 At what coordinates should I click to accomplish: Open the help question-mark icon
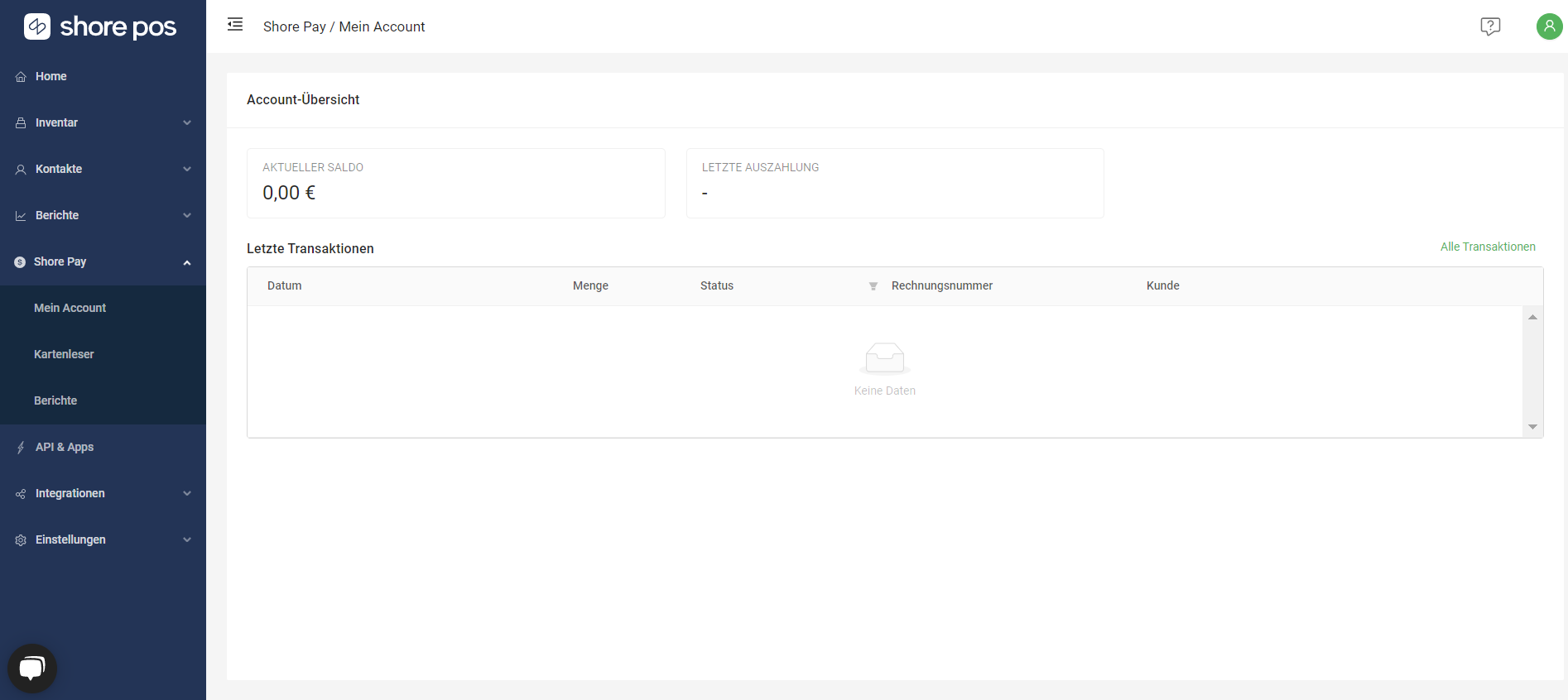pos(1490,26)
